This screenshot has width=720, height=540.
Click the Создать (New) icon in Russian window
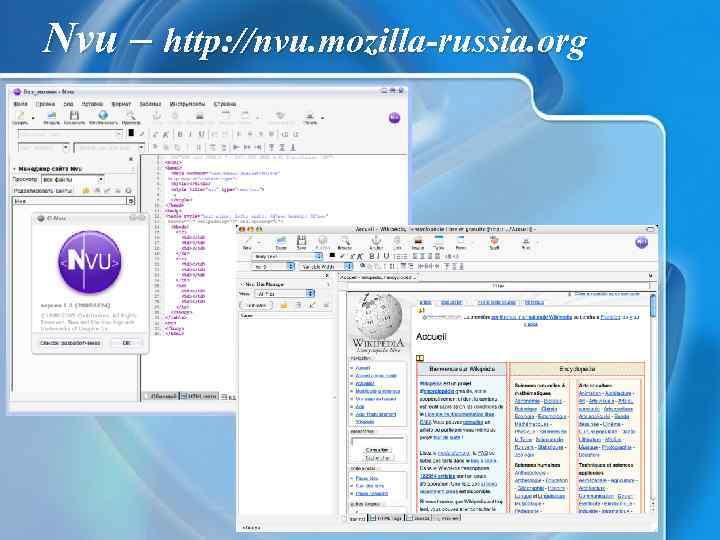pyautogui.click(x=20, y=118)
